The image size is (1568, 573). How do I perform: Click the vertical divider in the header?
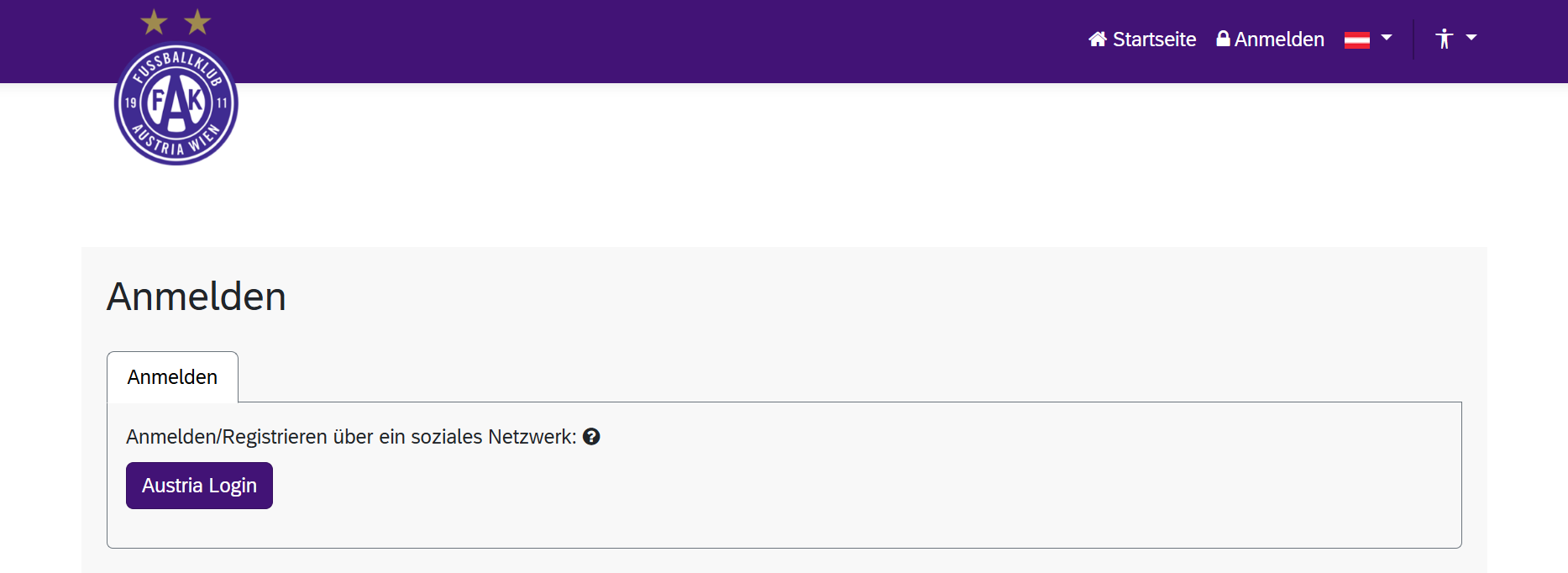pyautogui.click(x=1413, y=39)
